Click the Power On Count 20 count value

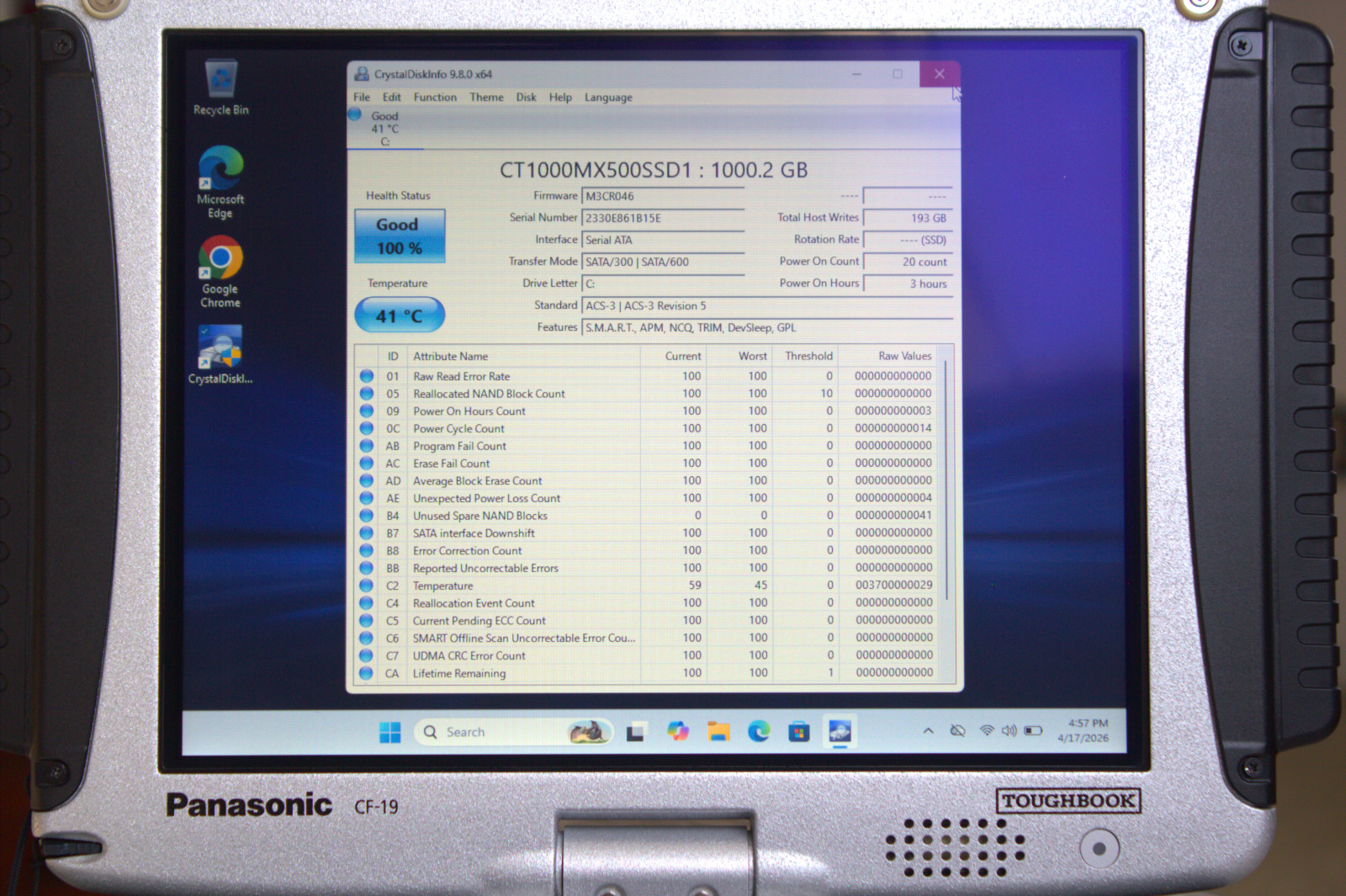908,262
